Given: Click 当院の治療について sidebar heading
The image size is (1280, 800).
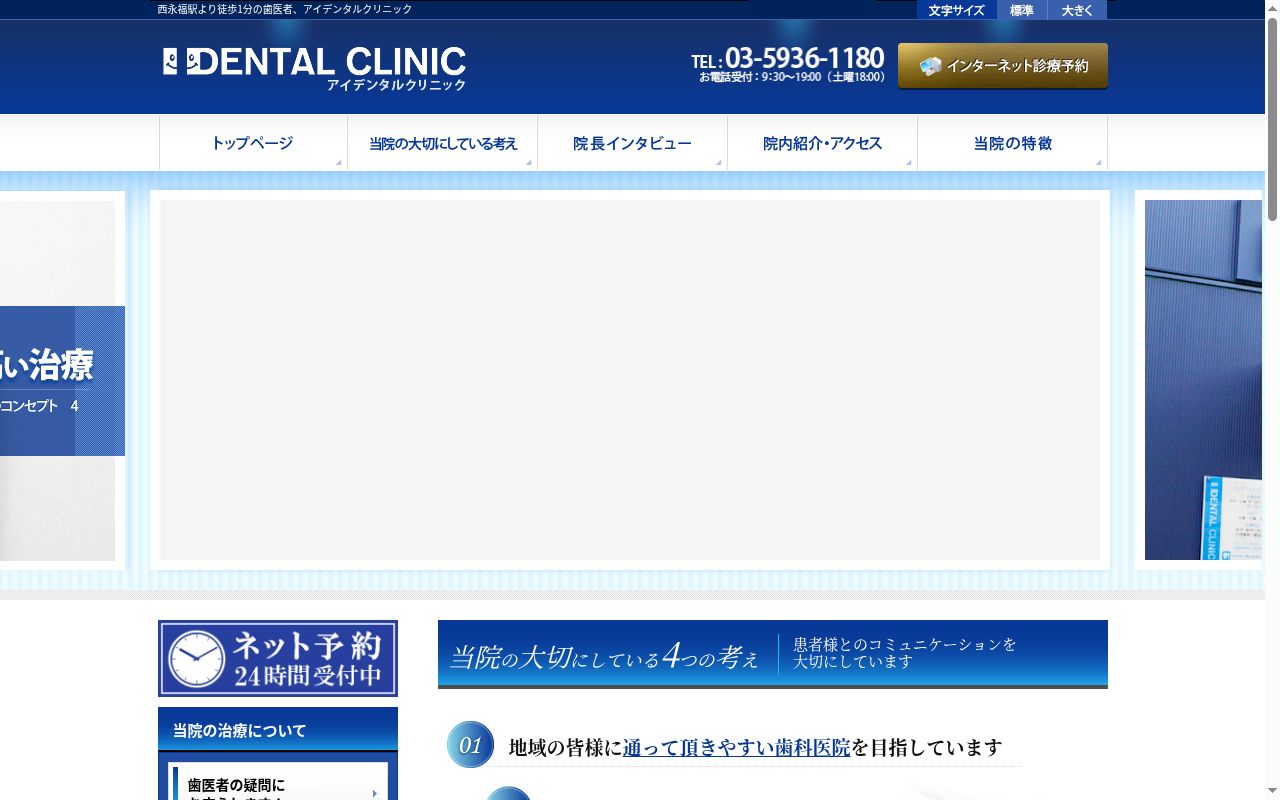Looking at the screenshot, I should [x=278, y=730].
